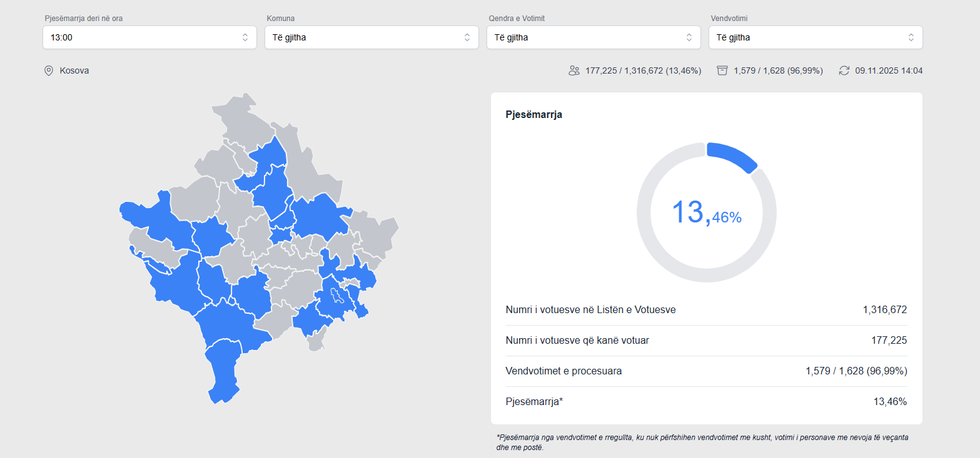This screenshot has height=458, width=980.
Task: Expand the Qendra e Votimit dropdown
Action: point(593,37)
